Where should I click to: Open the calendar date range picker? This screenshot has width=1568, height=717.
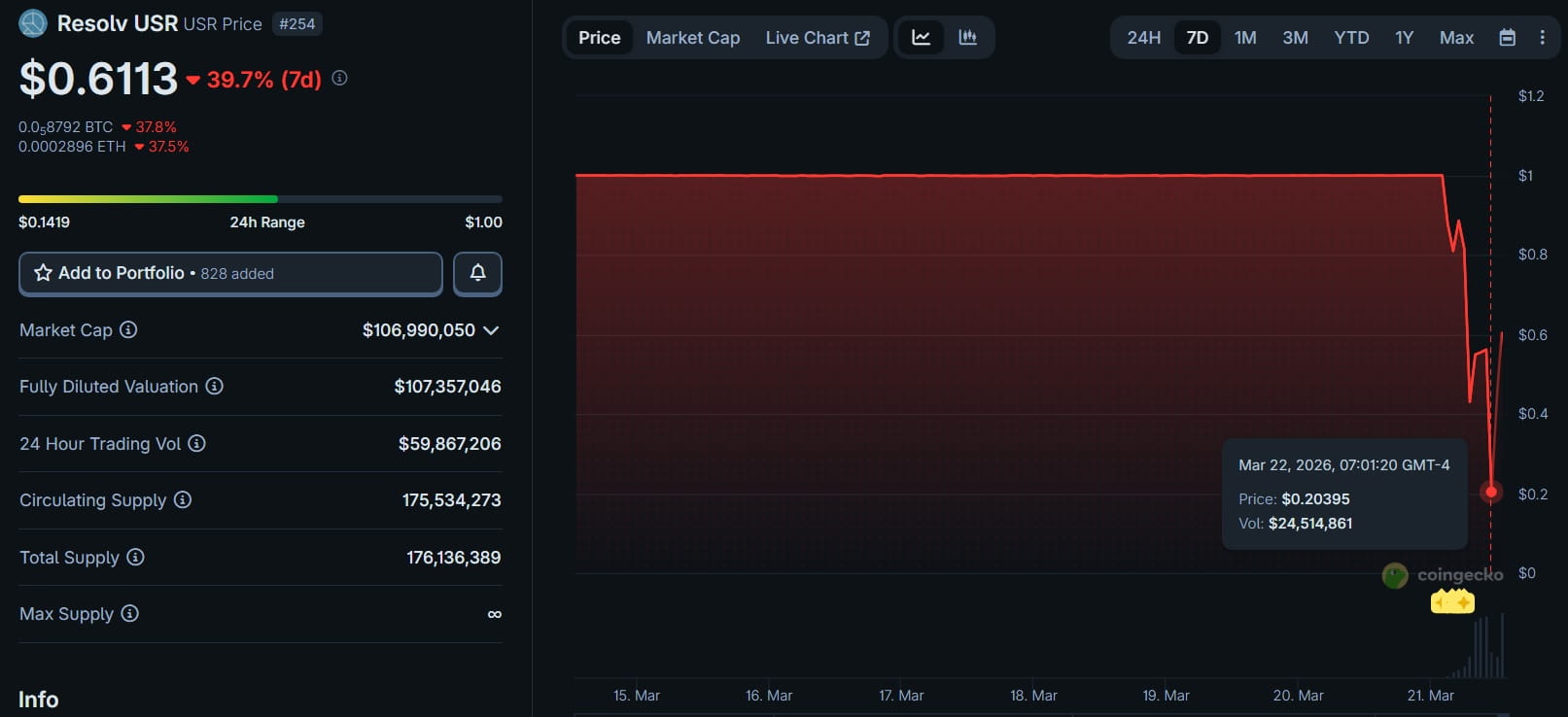coord(1507,38)
